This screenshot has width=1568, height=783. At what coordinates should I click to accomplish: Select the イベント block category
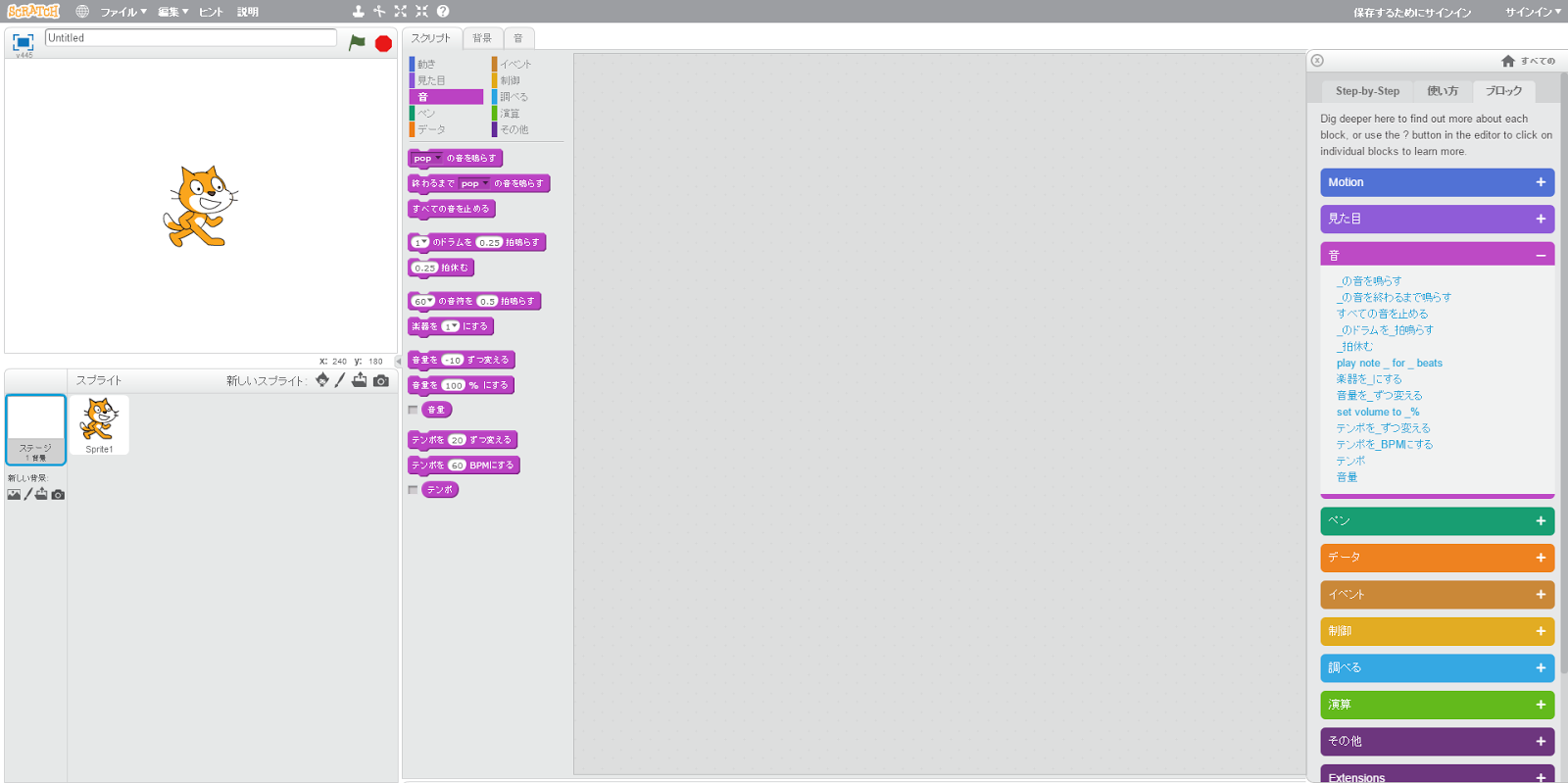point(528,64)
